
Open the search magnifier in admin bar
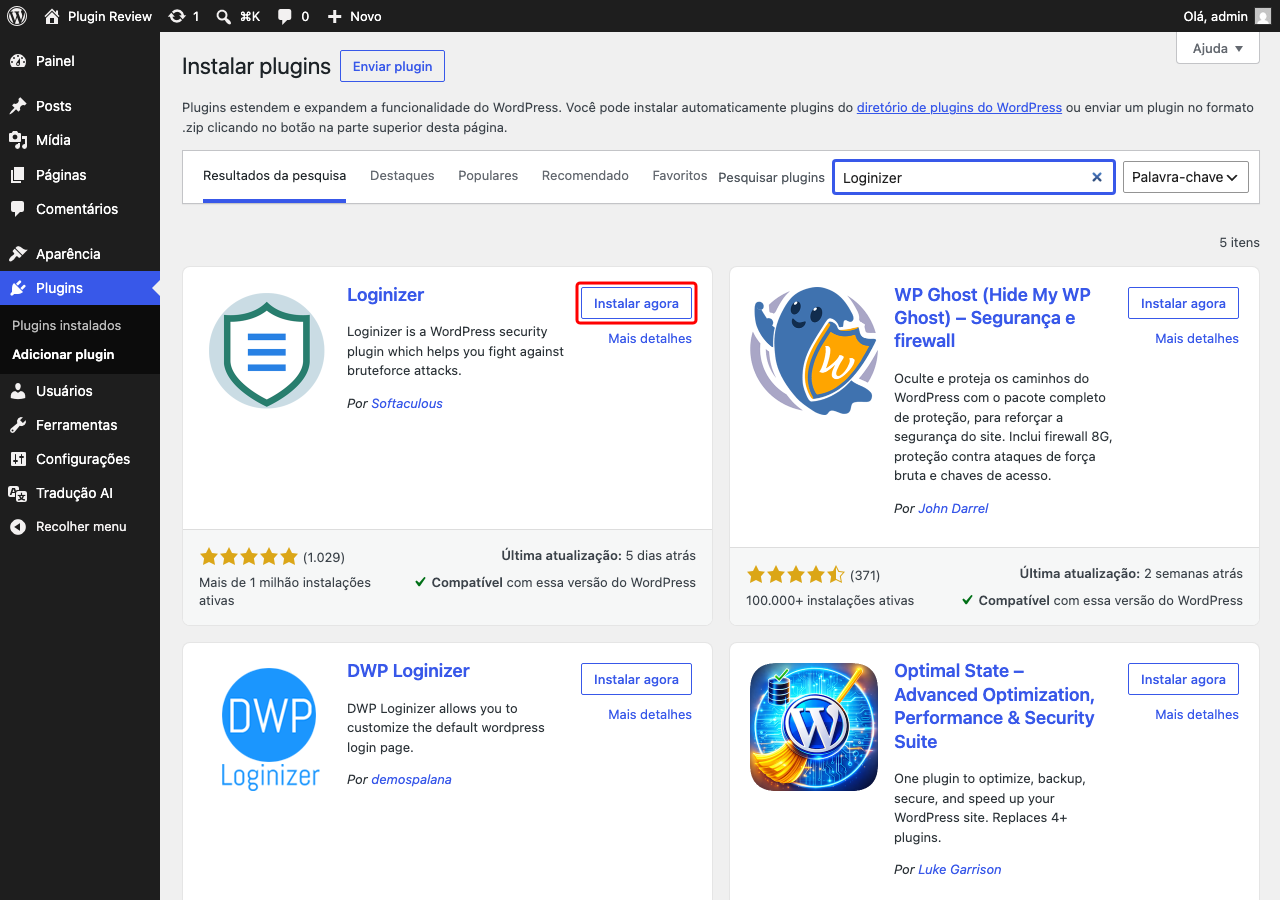(224, 16)
